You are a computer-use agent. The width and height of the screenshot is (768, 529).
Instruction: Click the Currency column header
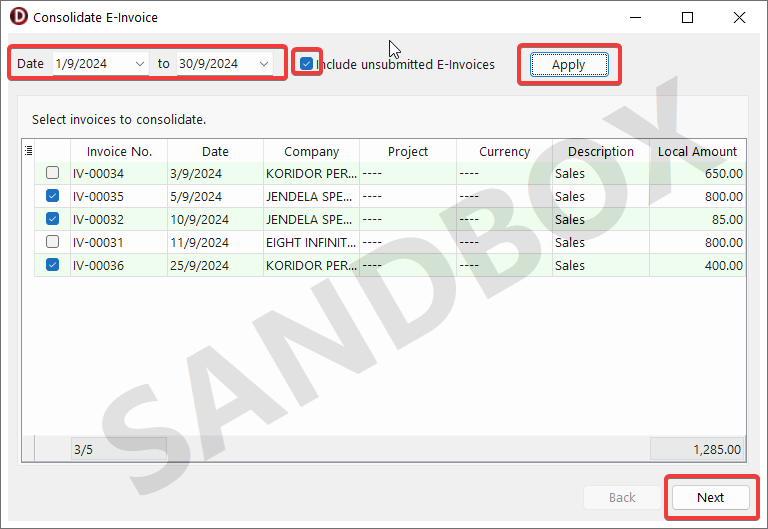tap(504, 151)
